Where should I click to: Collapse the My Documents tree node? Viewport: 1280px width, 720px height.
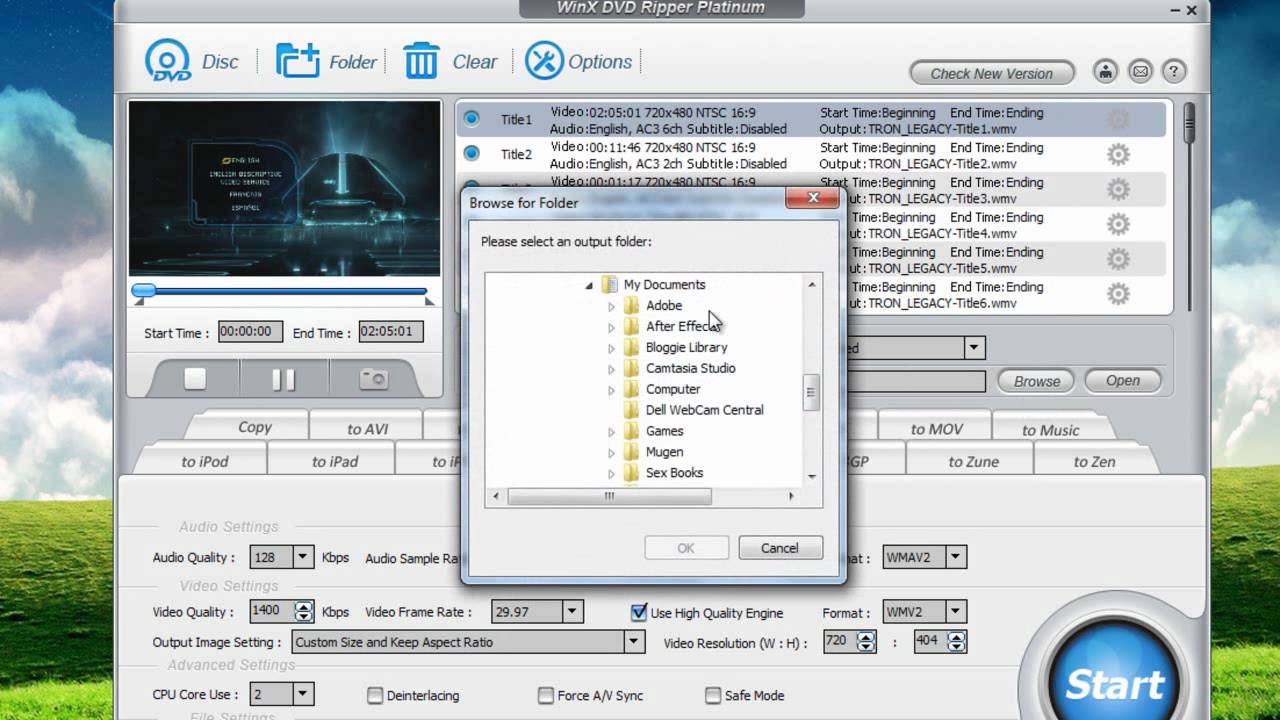(x=589, y=285)
